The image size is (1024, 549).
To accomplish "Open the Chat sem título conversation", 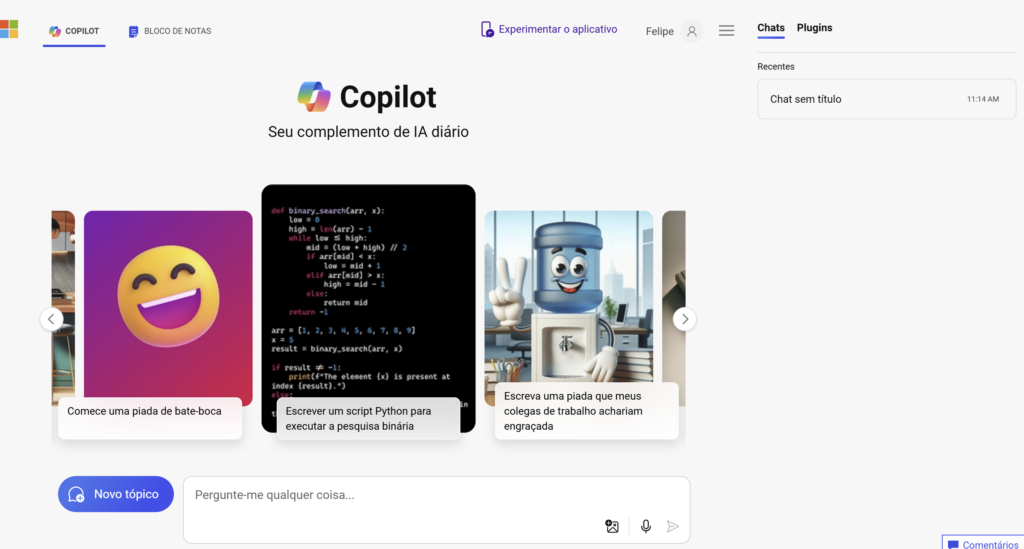I will coord(886,99).
